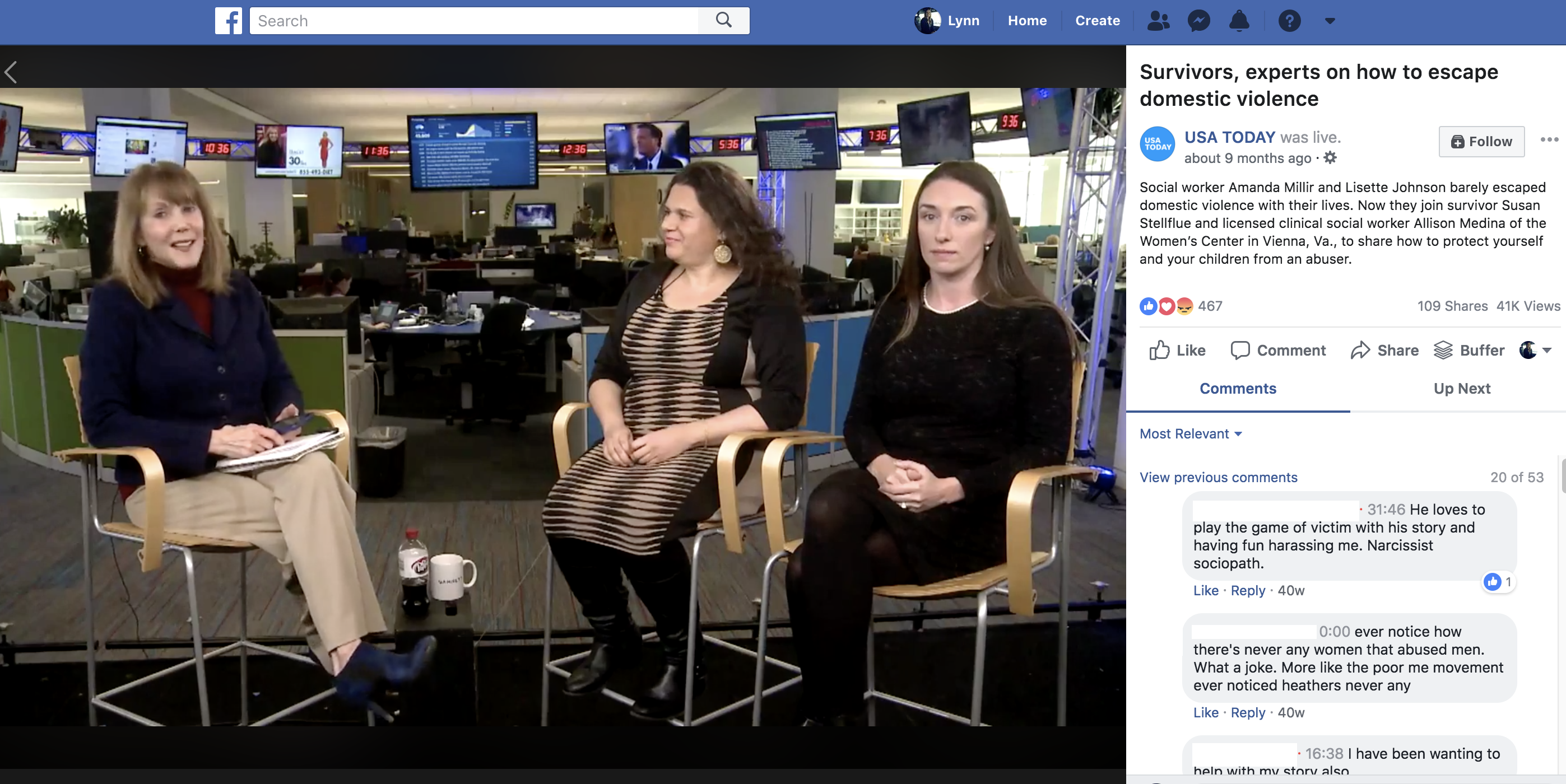This screenshot has height=784, width=1566.
Task: Click View previous comments
Action: tap(1218, 478)
